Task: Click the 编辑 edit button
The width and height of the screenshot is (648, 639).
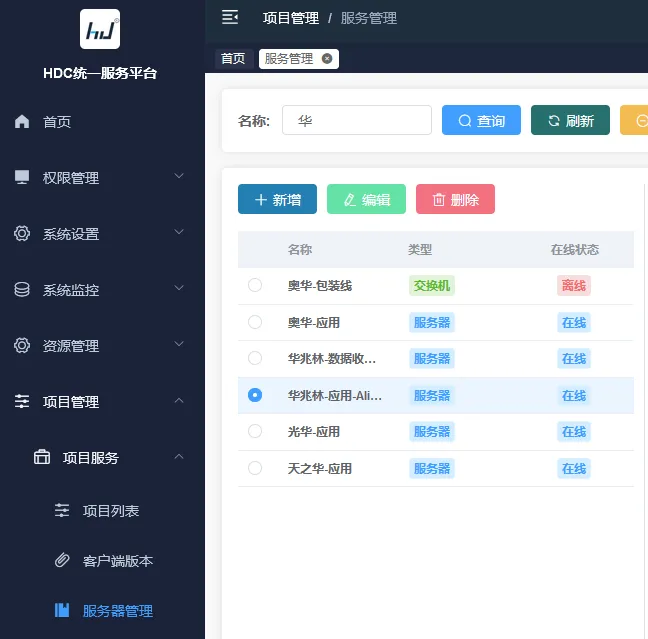Action: [x=366, y=199]
